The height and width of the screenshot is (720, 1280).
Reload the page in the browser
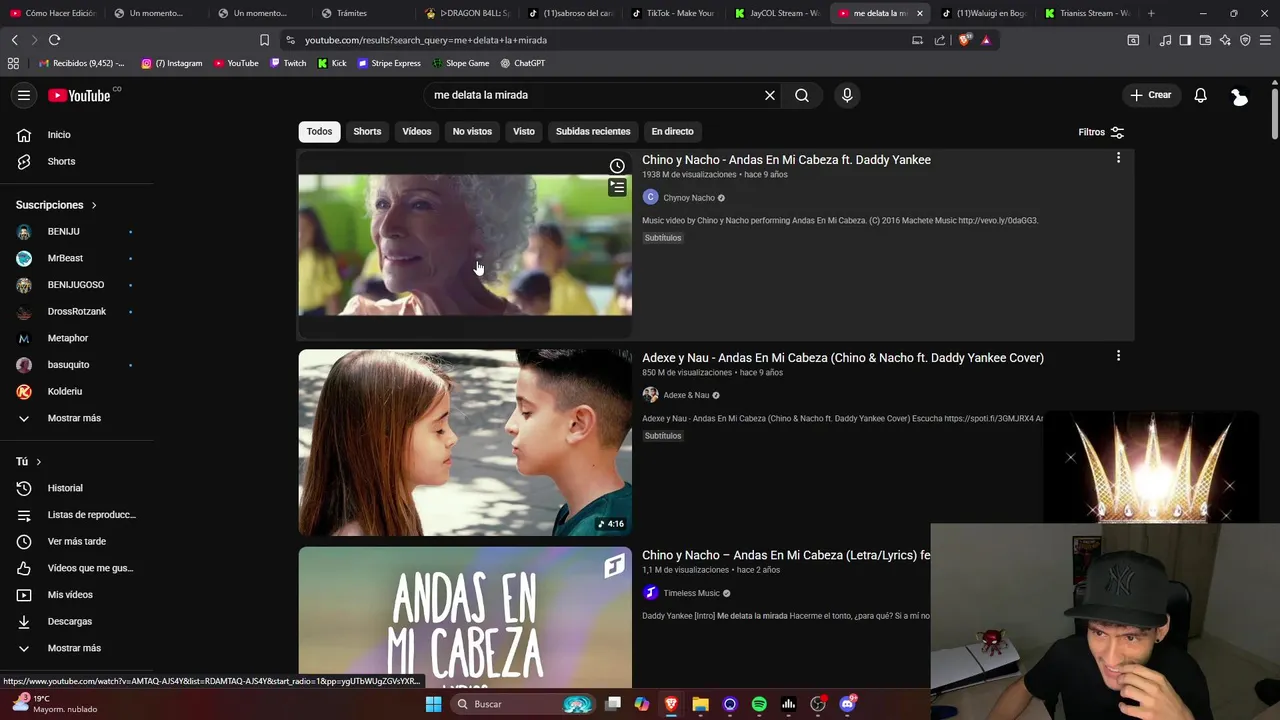coord(54,40)
